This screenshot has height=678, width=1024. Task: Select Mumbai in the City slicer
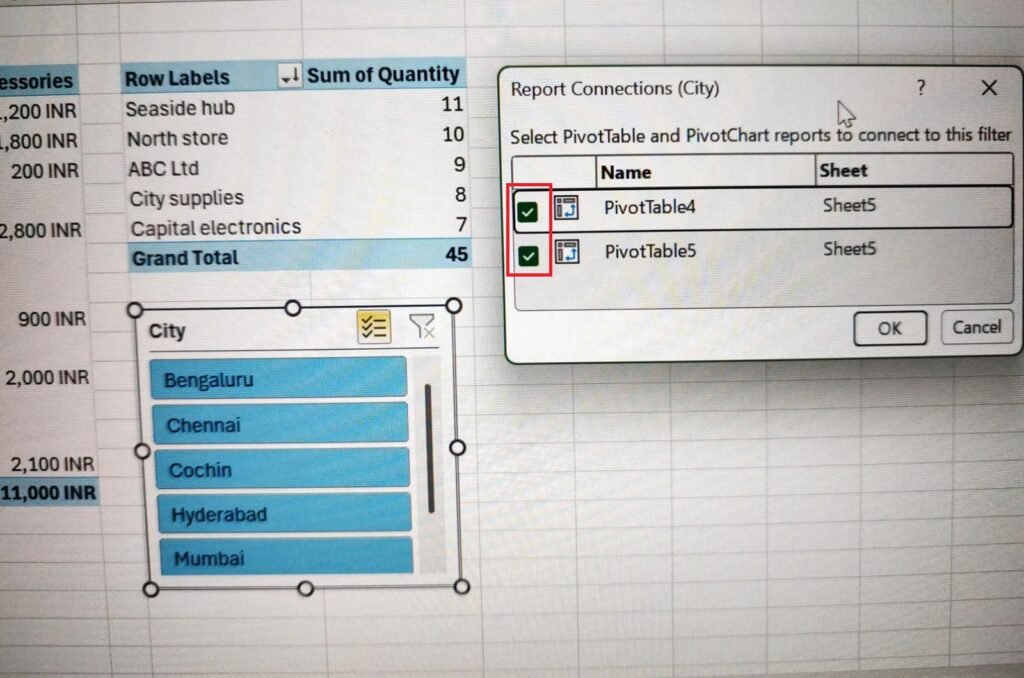pyautogui.click(x=287, y=557)
